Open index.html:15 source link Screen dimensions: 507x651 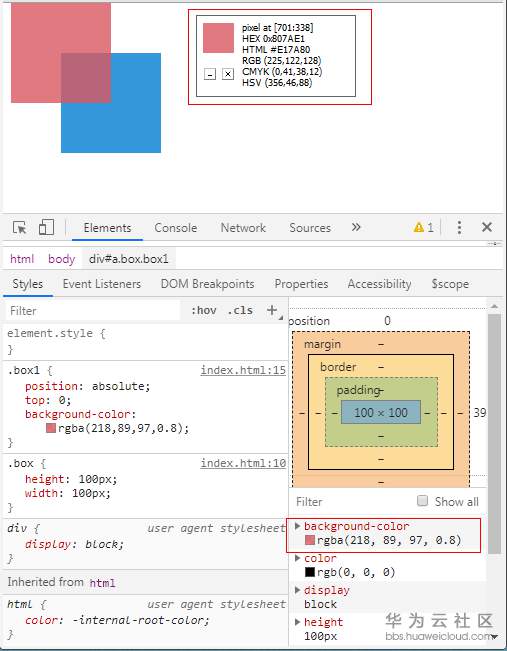click(243, 370)
